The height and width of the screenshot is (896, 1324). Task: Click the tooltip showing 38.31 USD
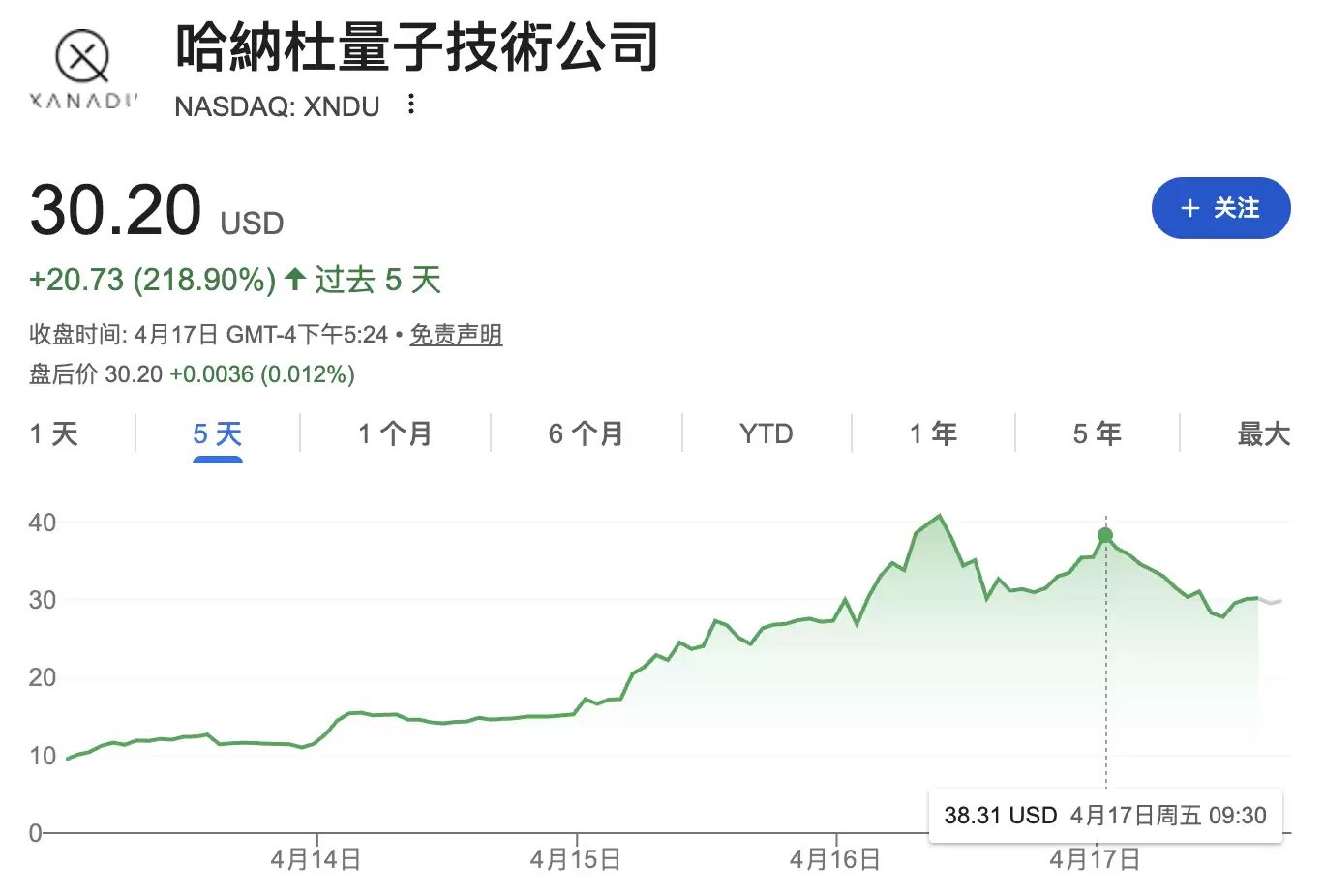(x=1106, y=815)
